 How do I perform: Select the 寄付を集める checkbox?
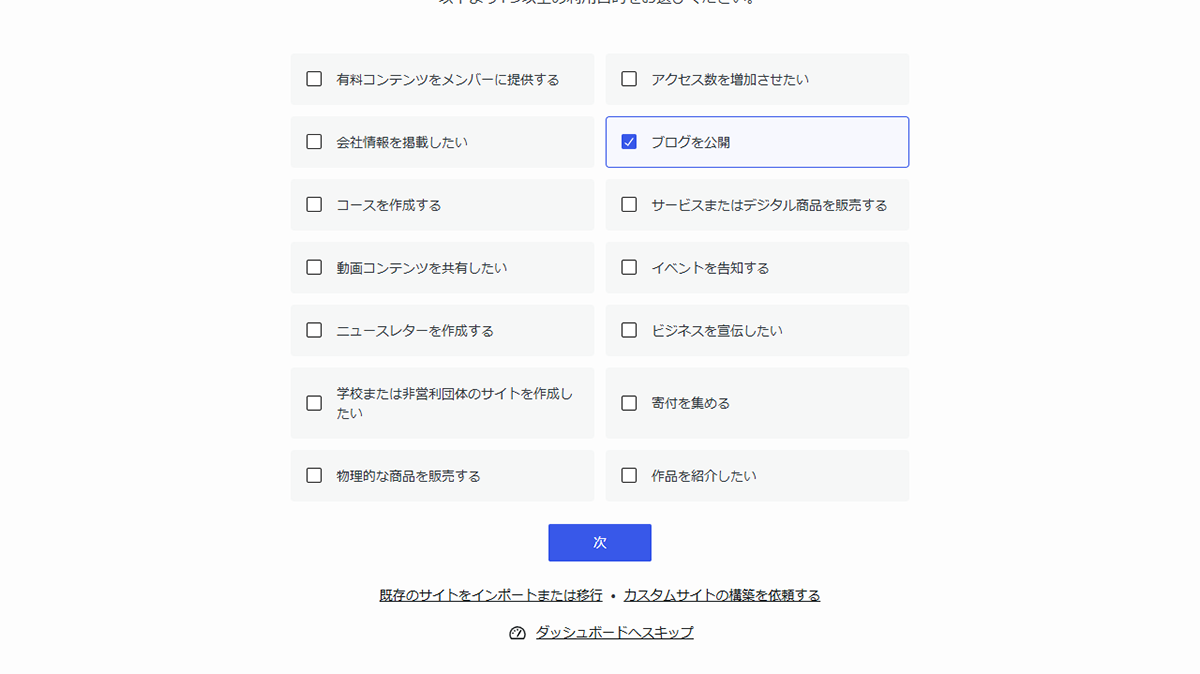[630, 403]
